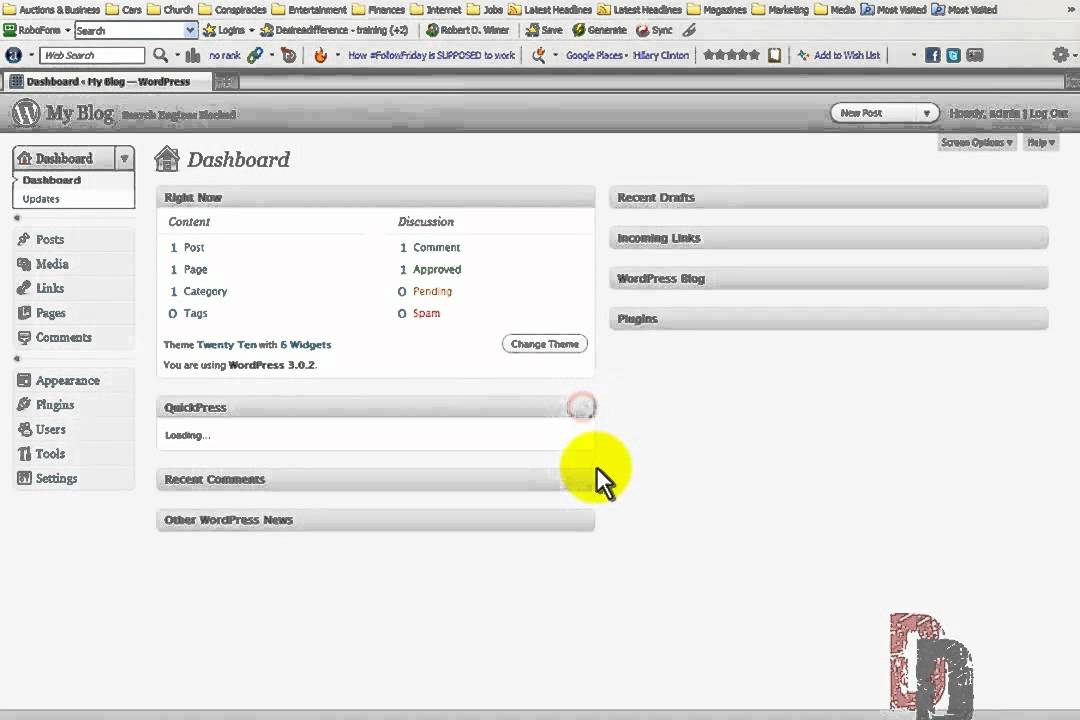Screen dimensions: 1080x720
Task: Click the magnifier search icon in the toolbar
Action: pos(160,55)
